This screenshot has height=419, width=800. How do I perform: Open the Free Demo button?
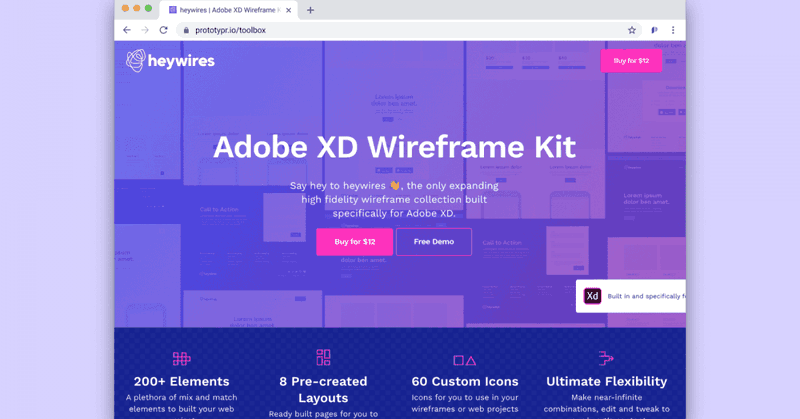[434, 242]
